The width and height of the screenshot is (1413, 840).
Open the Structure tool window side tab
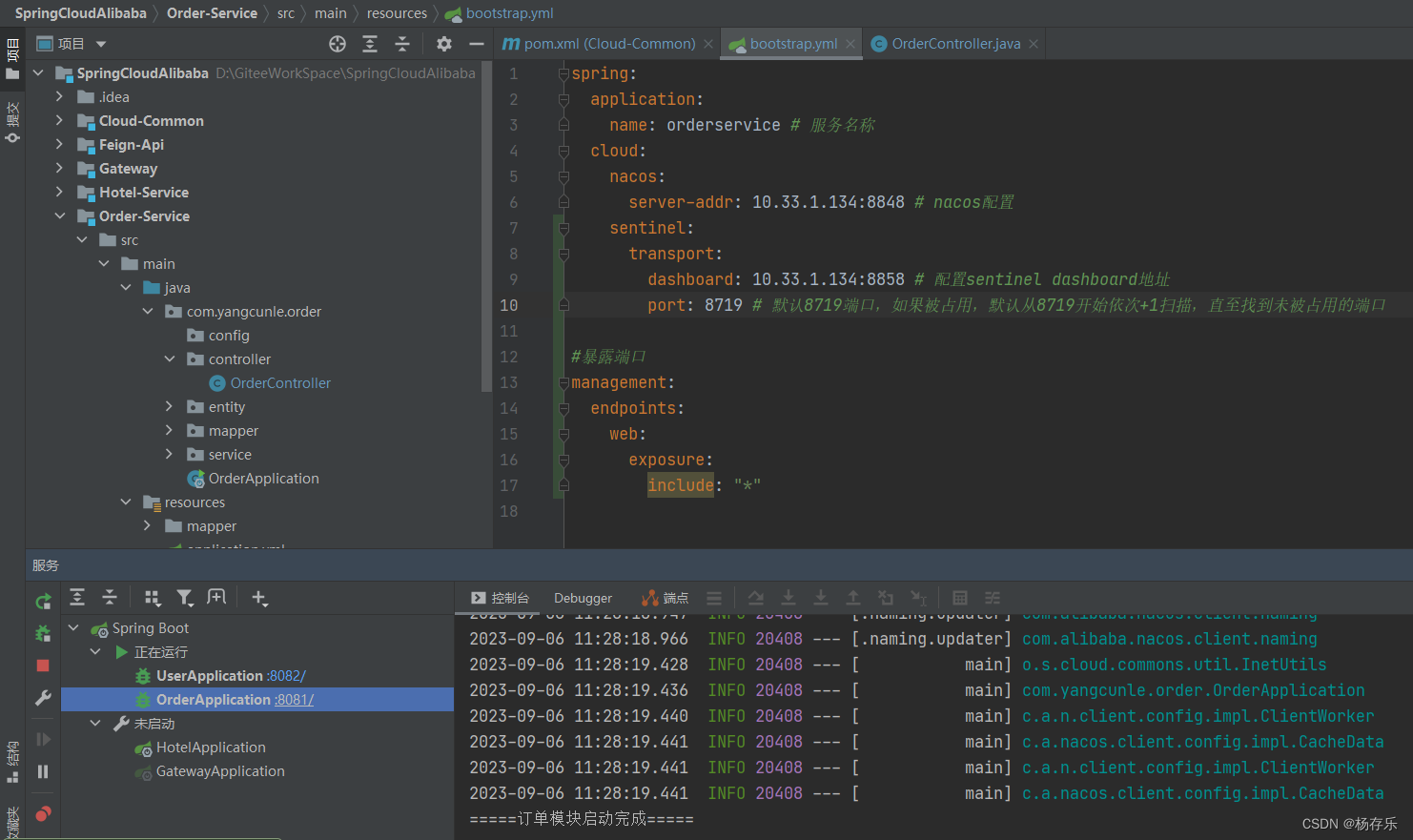pos(12,762)
